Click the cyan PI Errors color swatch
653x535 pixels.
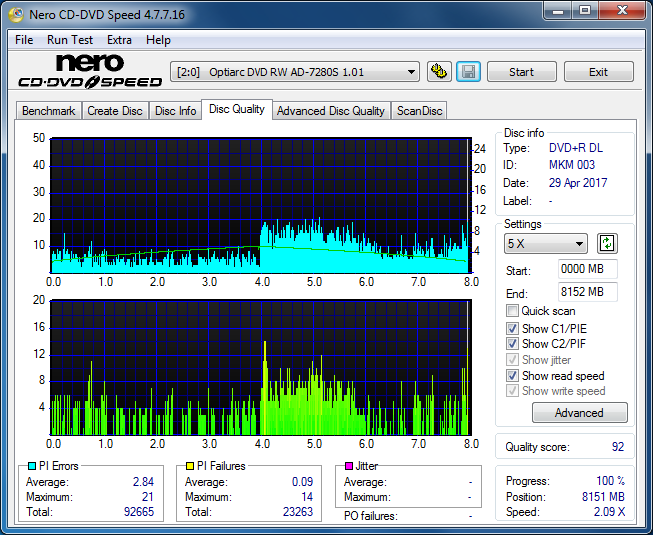point(32,466)
